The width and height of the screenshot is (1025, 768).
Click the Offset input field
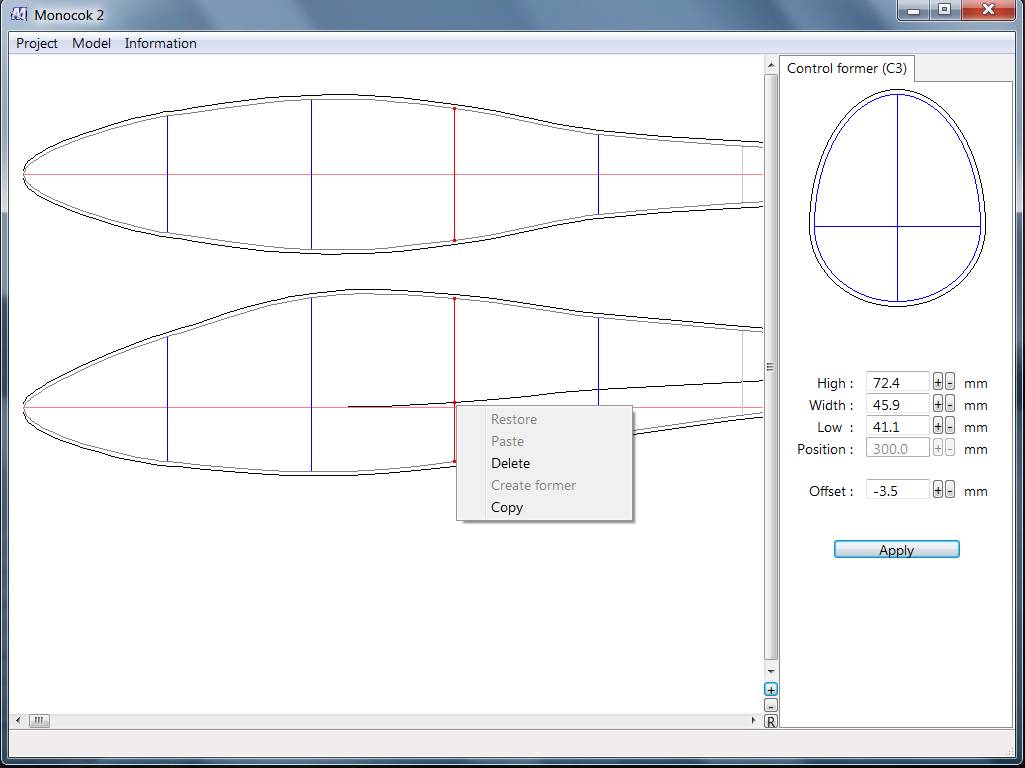click(x=897, y=490)
